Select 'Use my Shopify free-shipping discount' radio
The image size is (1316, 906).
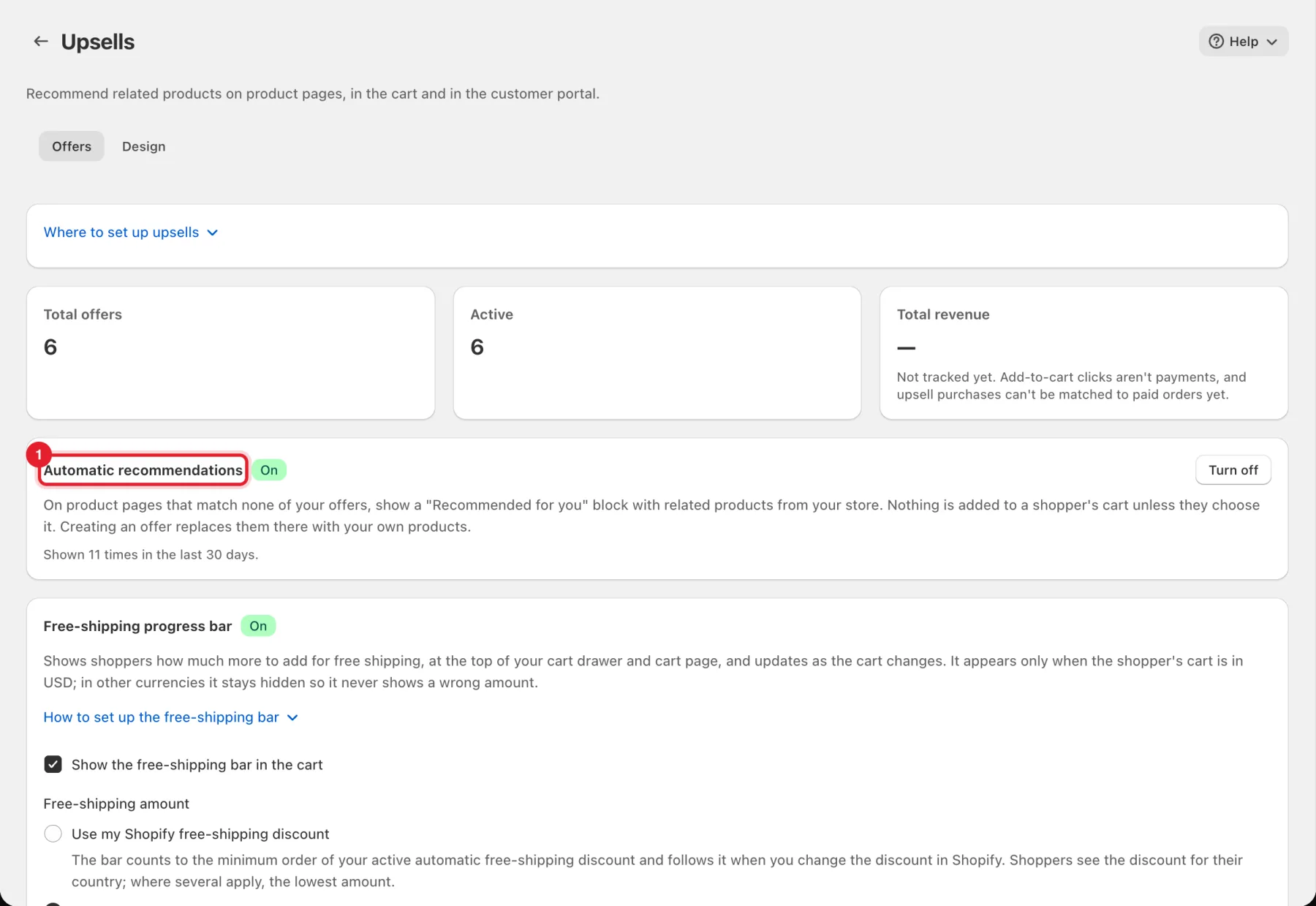(x=53, y=834)
